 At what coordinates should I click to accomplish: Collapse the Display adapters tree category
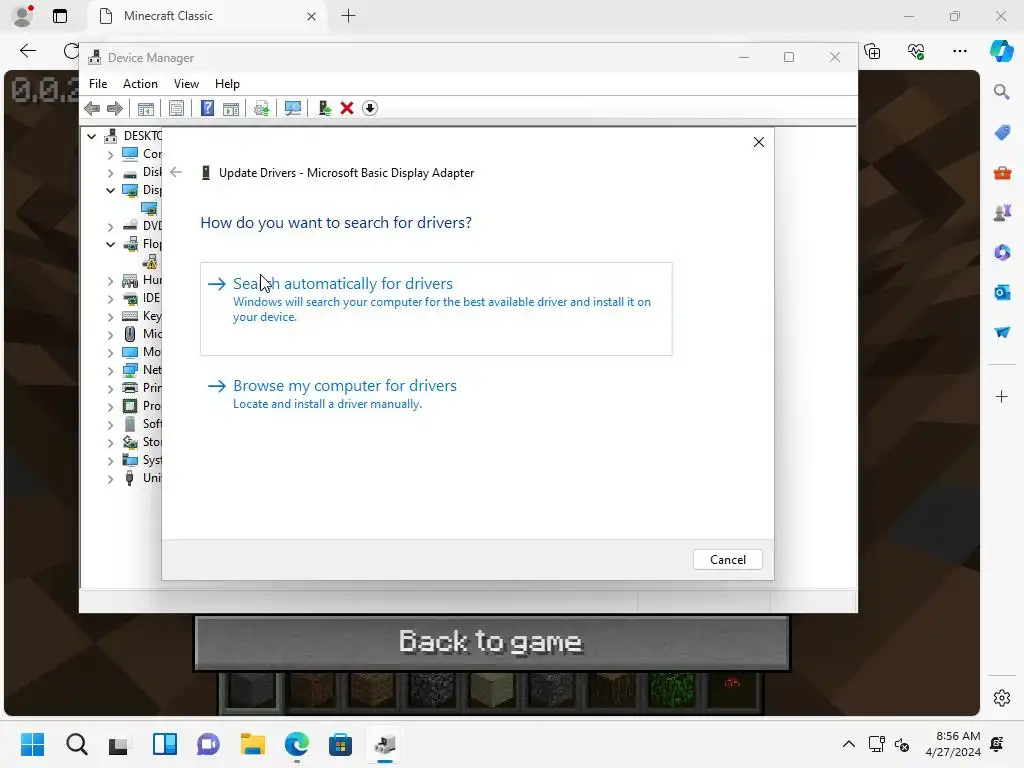[x=110, y=190]
